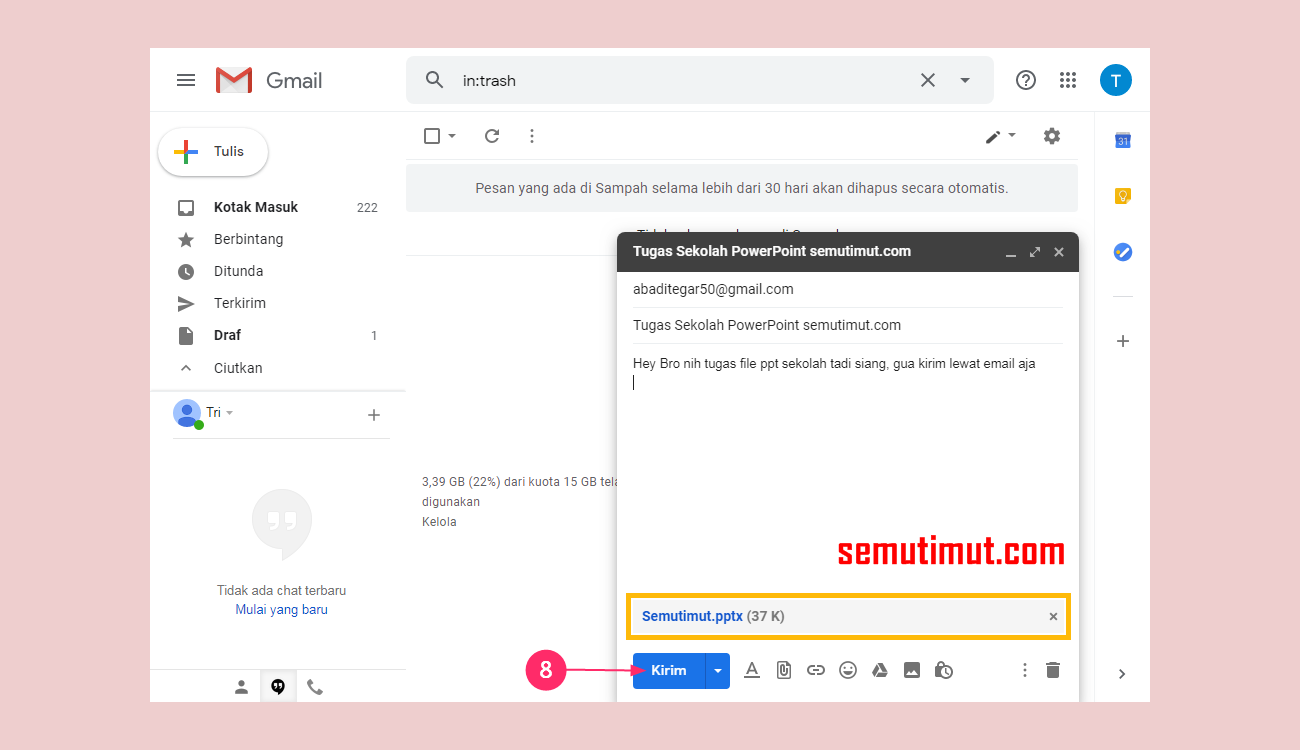Open the More options dots in mail toolbar
Screen dimensions: 1300x750
point(532,136)
